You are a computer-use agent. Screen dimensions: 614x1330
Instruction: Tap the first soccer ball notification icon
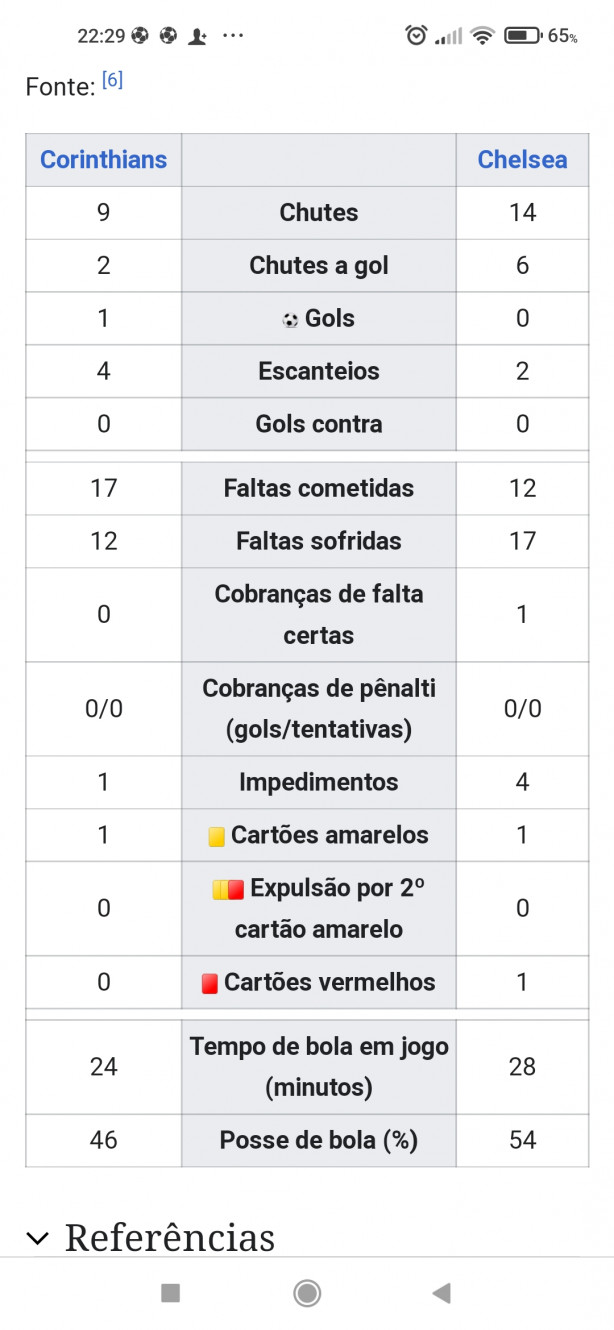pyautogui.click(x=139, y=36)
